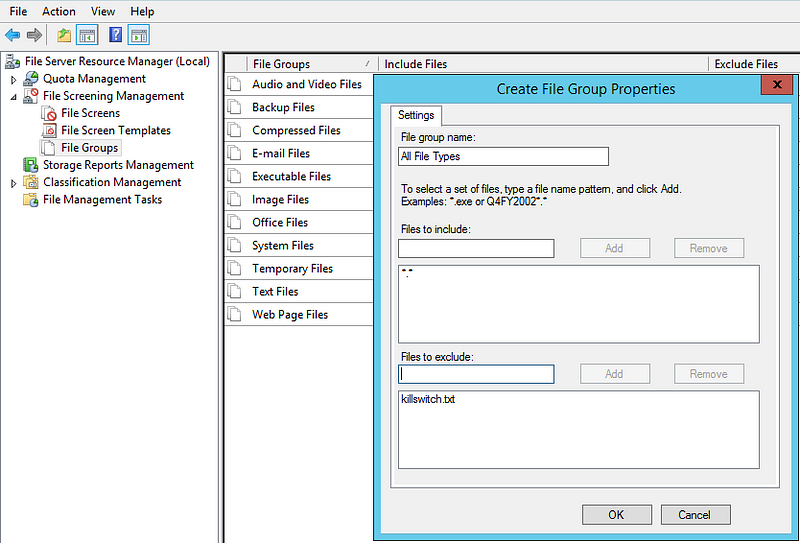The width and height of the screenshot is (800, 543).
Task: Click the Image Files row icon
Action: (235, 199)
